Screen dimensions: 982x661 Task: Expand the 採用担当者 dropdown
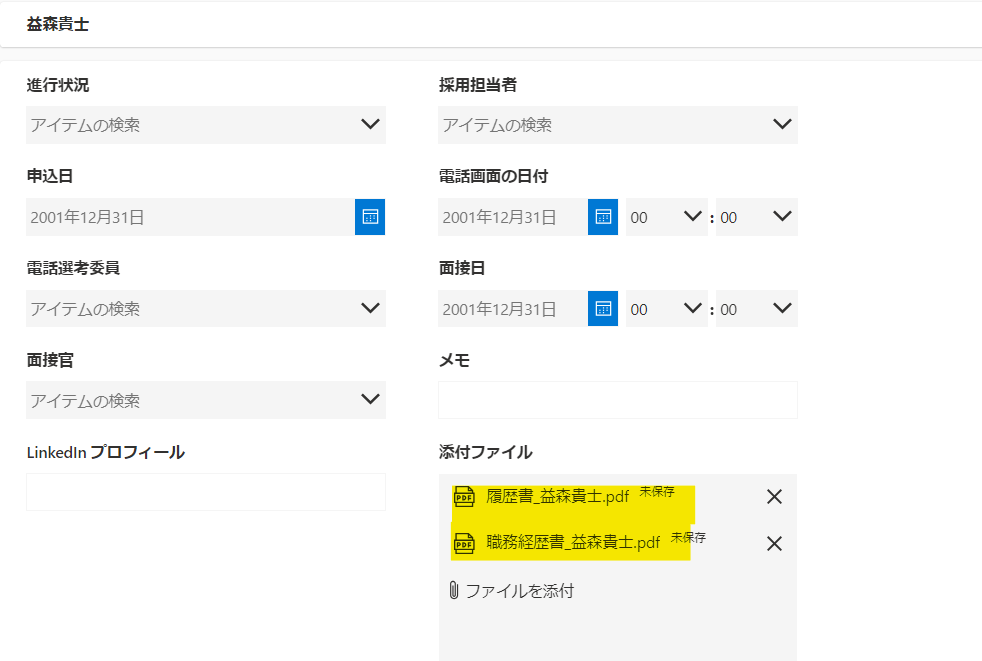pyautogui.click(x=782, y=124)
